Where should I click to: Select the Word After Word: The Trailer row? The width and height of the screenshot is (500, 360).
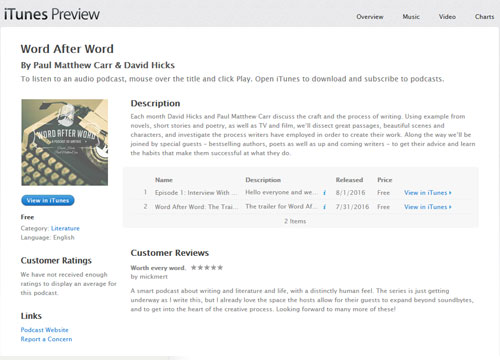point(300,207)
